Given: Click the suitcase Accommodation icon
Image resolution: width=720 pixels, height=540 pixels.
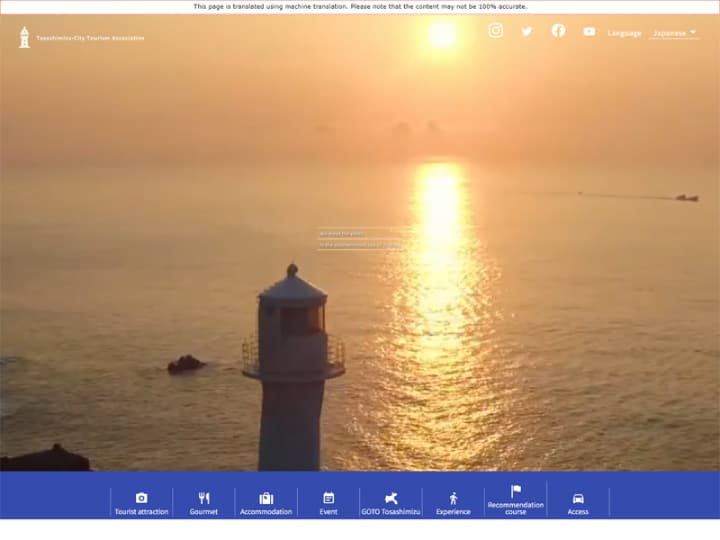Looking at the screenshot, I should pos(266,497).
